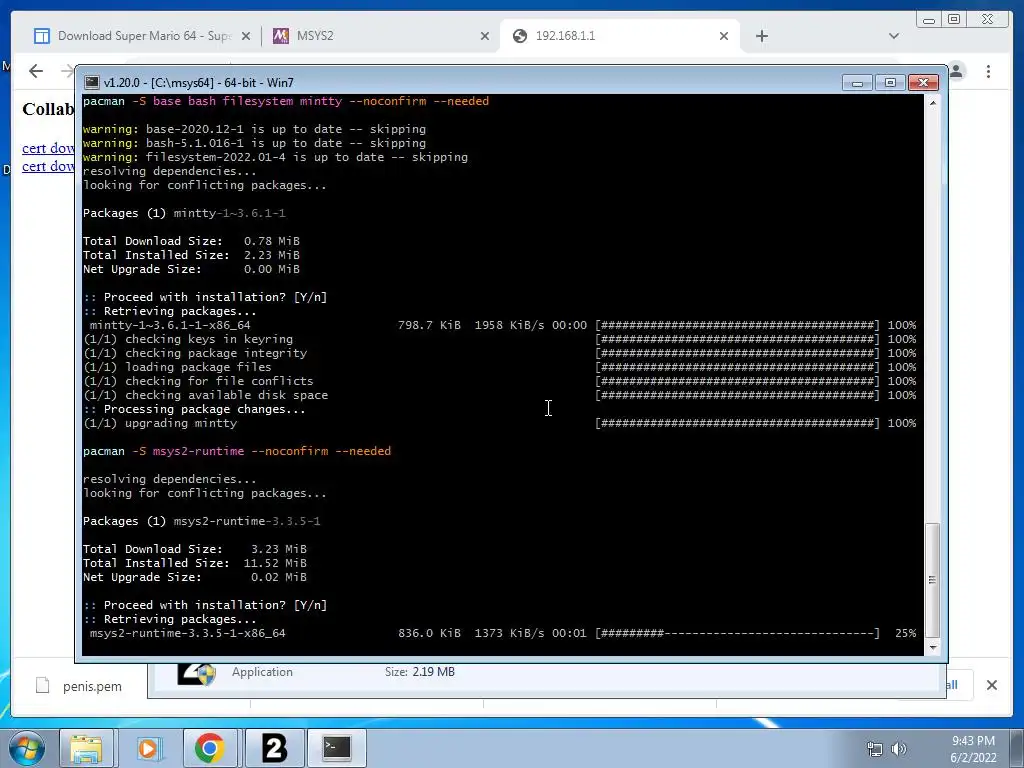The image size is (1024, 768).
Task: Minimize the Chrome browser window
Action: [x=928, y=20]
